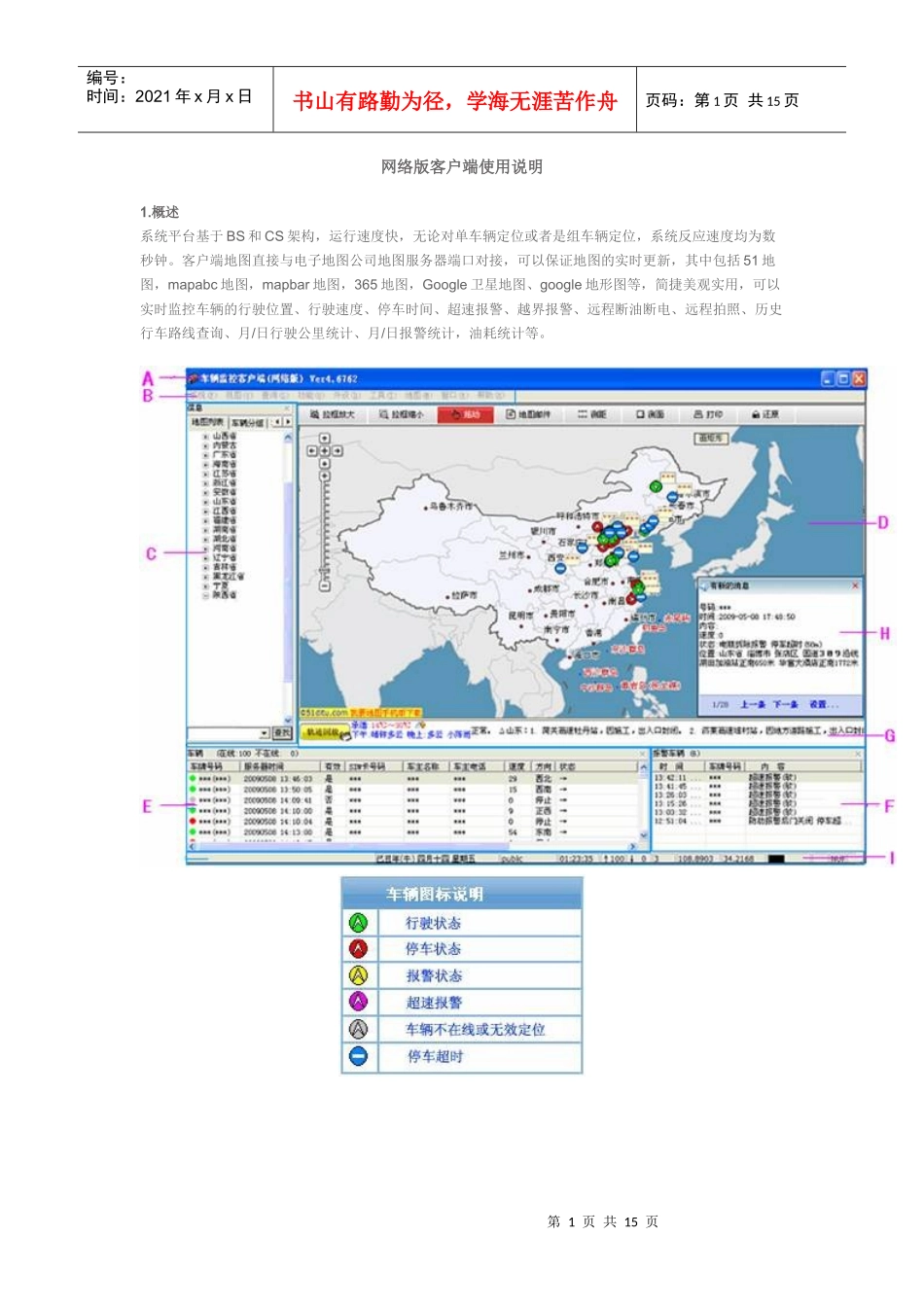Select the 拉框放大 zoom-in box tool
The image size is (924, 1307).
tap(333, 414)
